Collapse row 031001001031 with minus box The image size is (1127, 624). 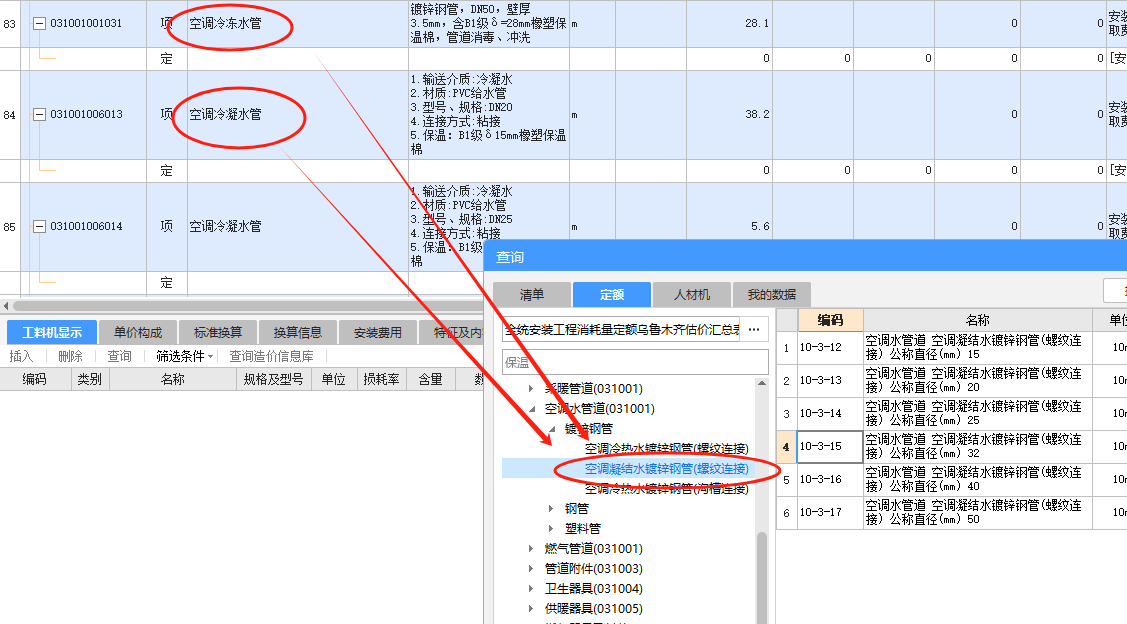pos(40,24)
